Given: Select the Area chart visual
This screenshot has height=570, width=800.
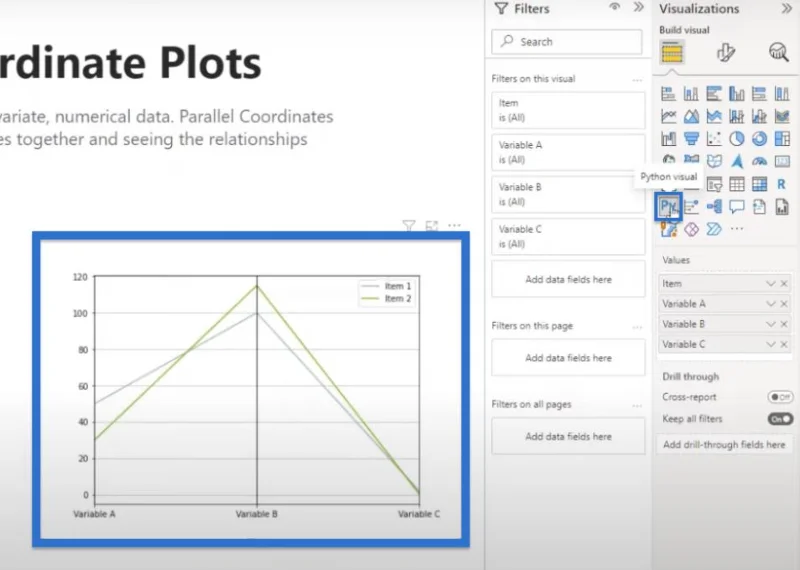Looking at the screenshot, I should click(x=691, y=116).
